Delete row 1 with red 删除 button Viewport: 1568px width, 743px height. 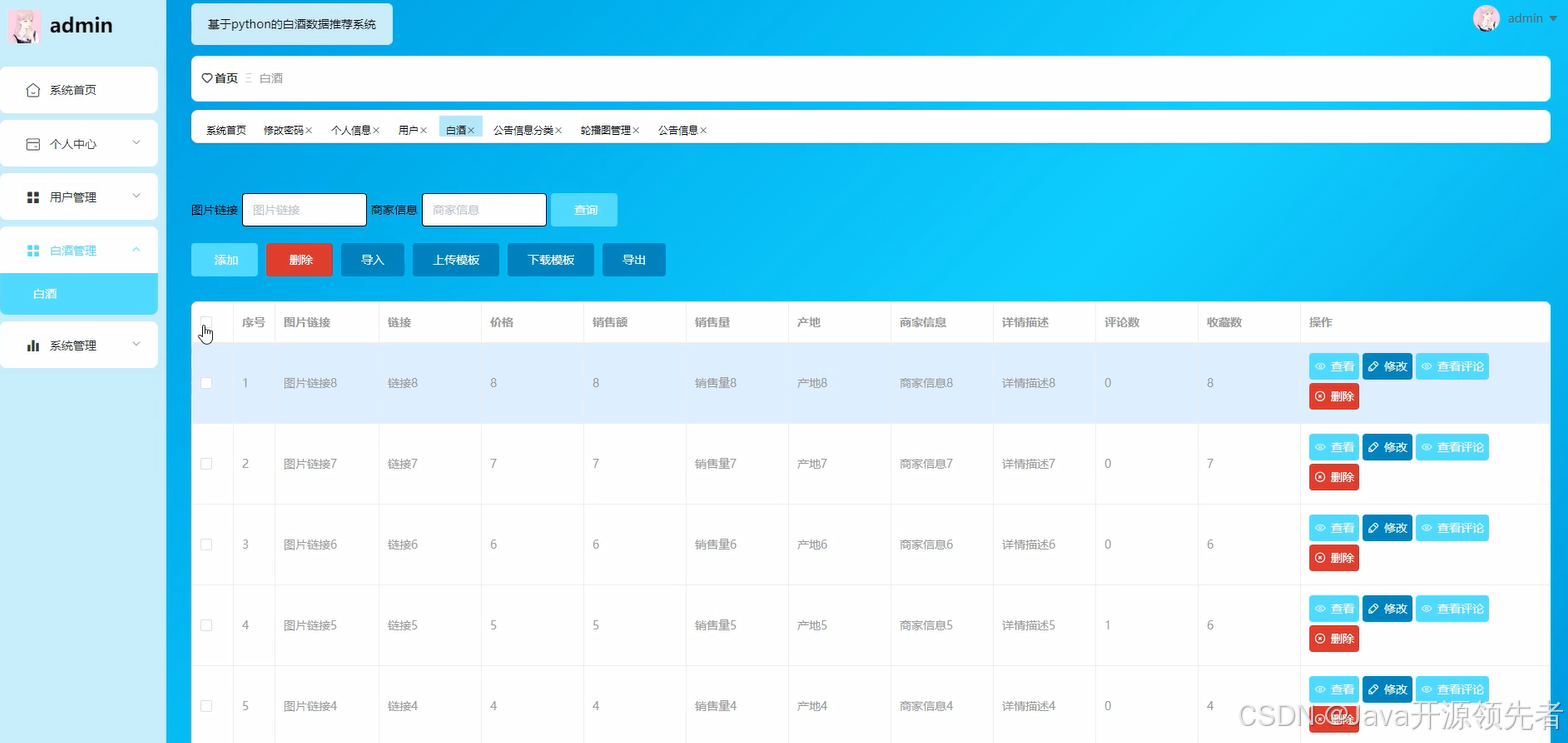[1334, 396]
